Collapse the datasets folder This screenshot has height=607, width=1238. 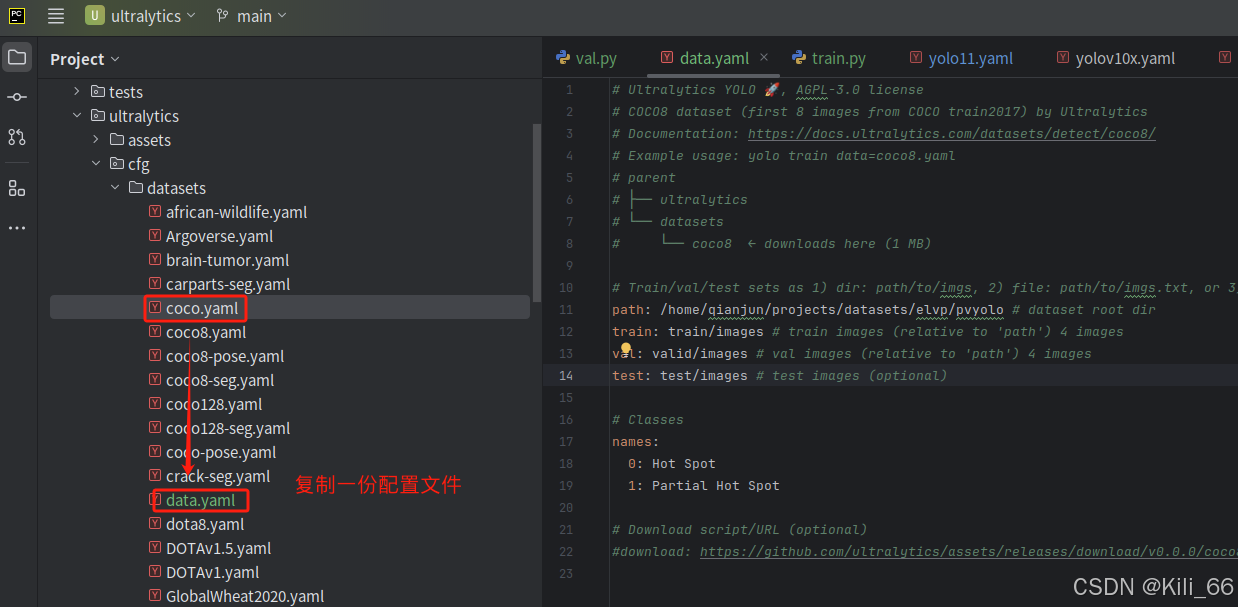115,188
